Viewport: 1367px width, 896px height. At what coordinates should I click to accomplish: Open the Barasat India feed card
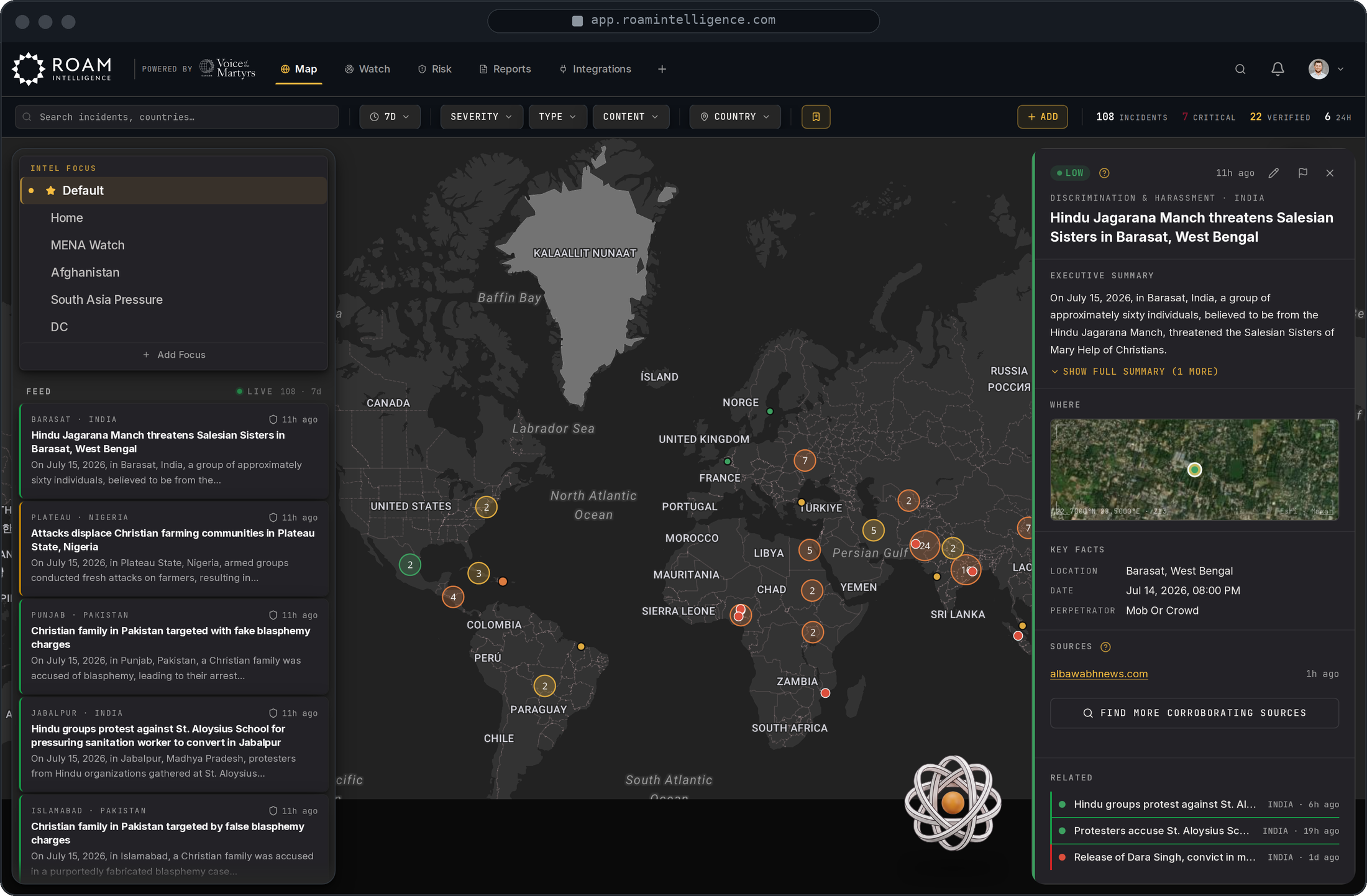(174, 450)
